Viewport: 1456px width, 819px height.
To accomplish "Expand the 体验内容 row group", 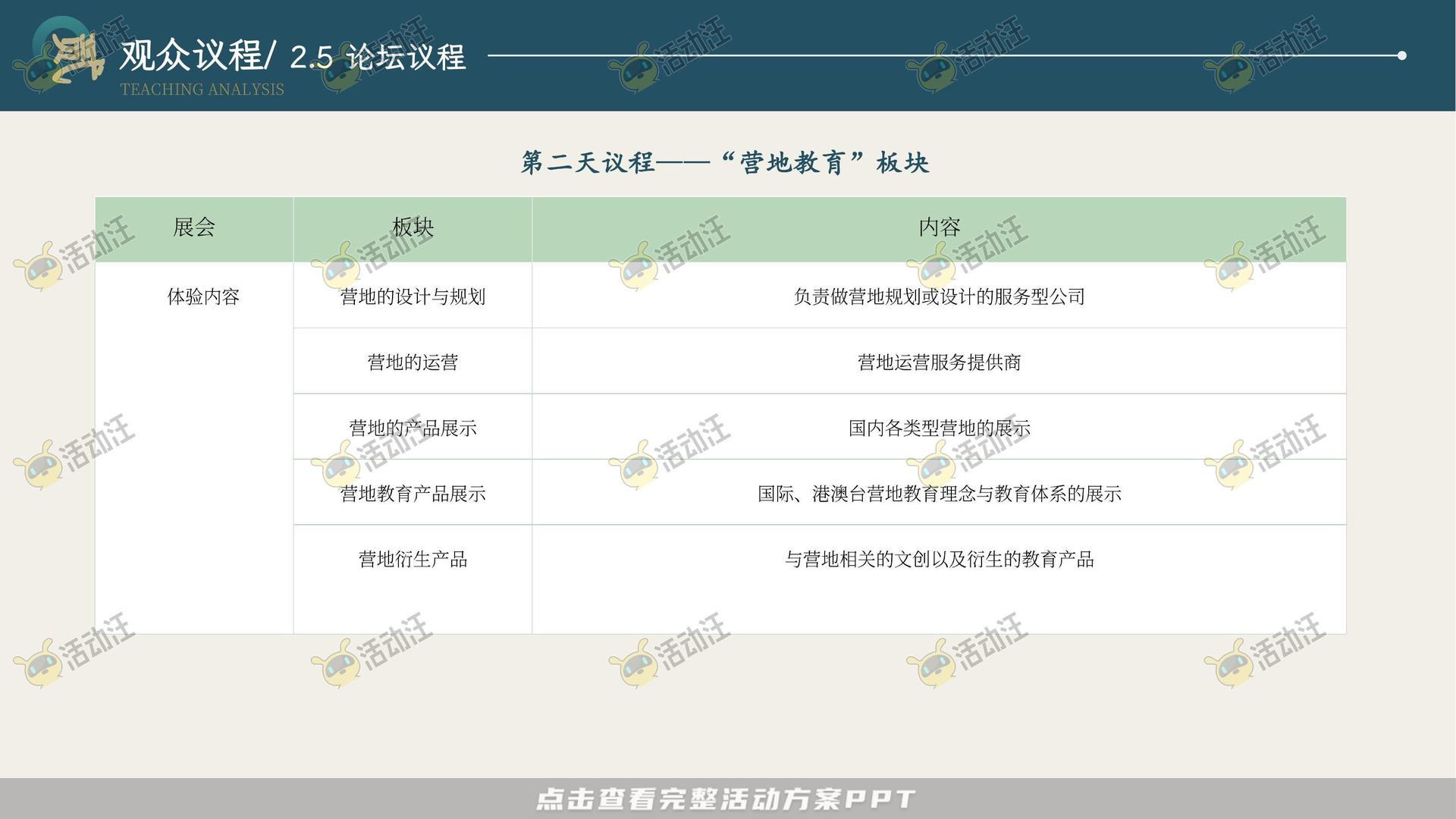I will click(206, 298).
